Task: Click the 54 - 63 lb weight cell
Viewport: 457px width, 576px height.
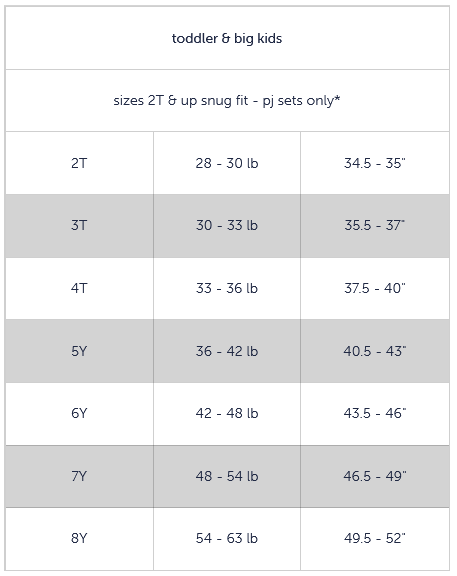Action: (227, 539)
